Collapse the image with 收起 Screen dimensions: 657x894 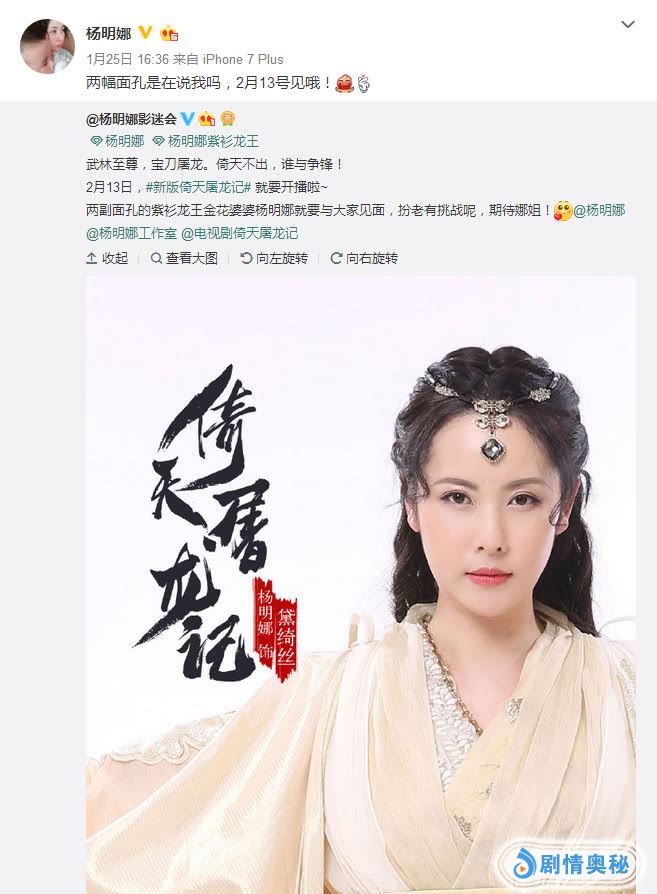[x=107, y=258]
